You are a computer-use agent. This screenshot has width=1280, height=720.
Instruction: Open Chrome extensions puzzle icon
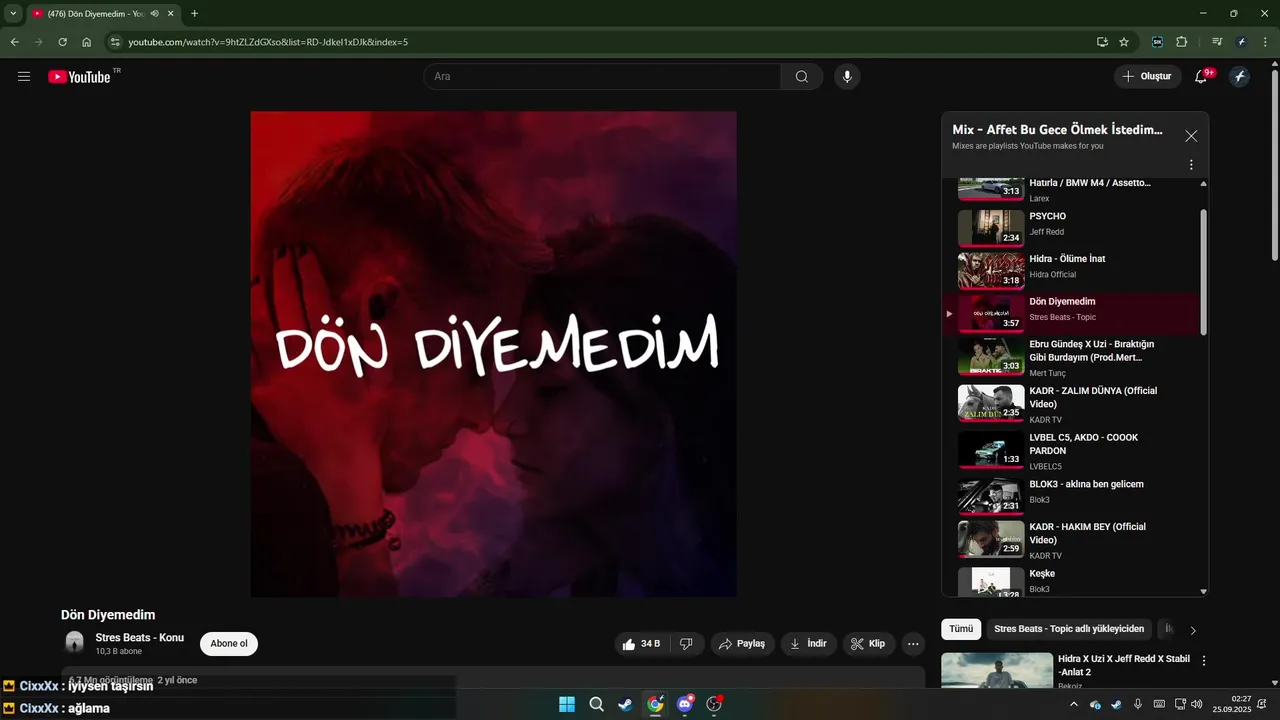pos(1181,42)
